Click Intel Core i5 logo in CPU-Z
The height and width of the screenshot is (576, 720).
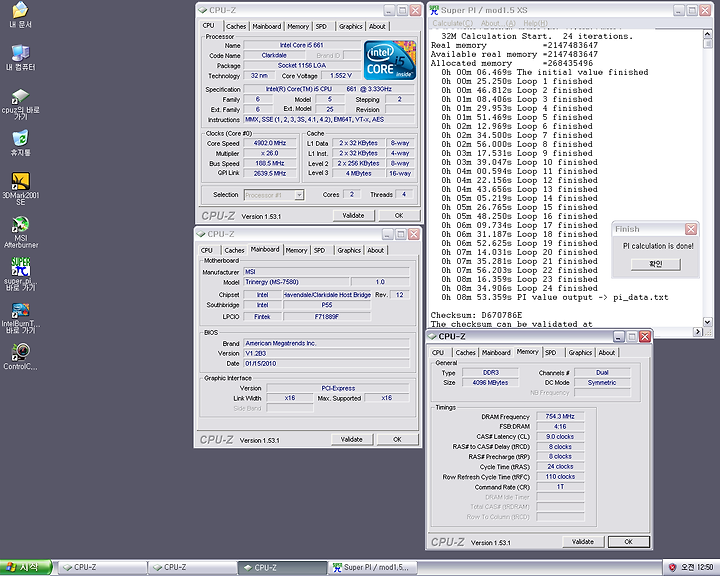(390, 60)
